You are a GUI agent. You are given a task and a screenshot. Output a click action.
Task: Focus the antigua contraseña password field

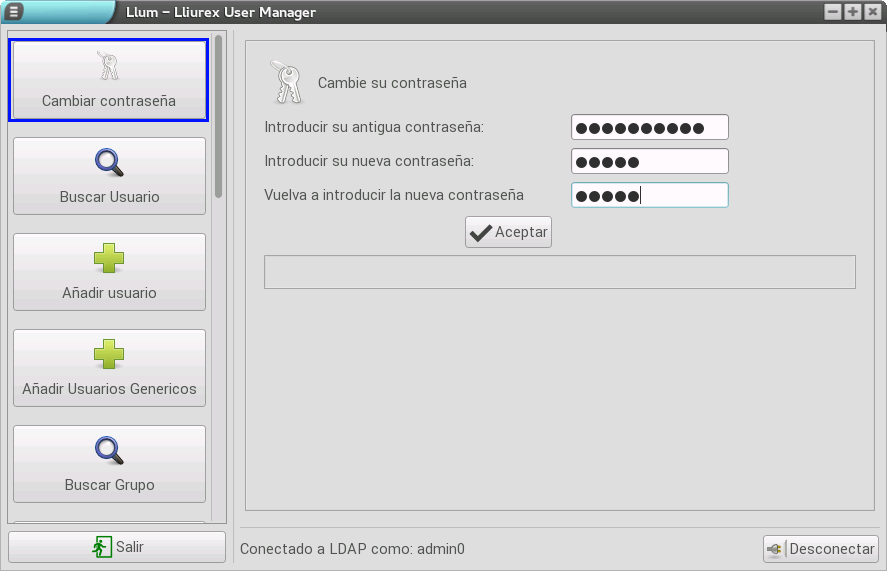(x=649, y=127)
